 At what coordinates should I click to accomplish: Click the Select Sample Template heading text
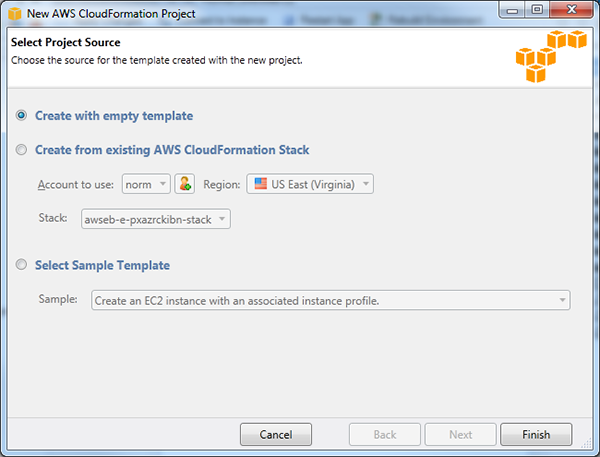click(103, 265)
